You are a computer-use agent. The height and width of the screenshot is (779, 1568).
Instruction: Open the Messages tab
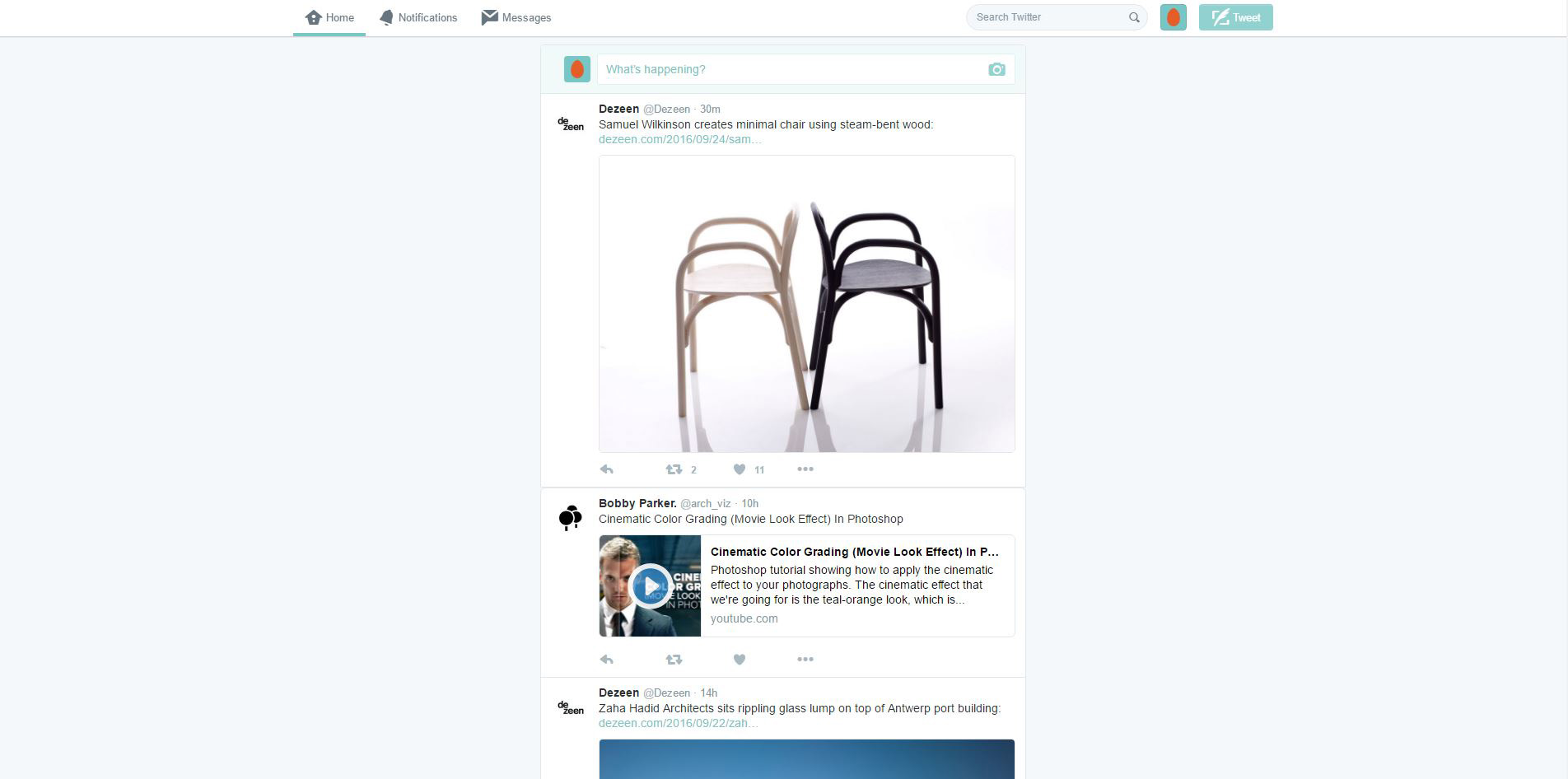pos(516,17)
